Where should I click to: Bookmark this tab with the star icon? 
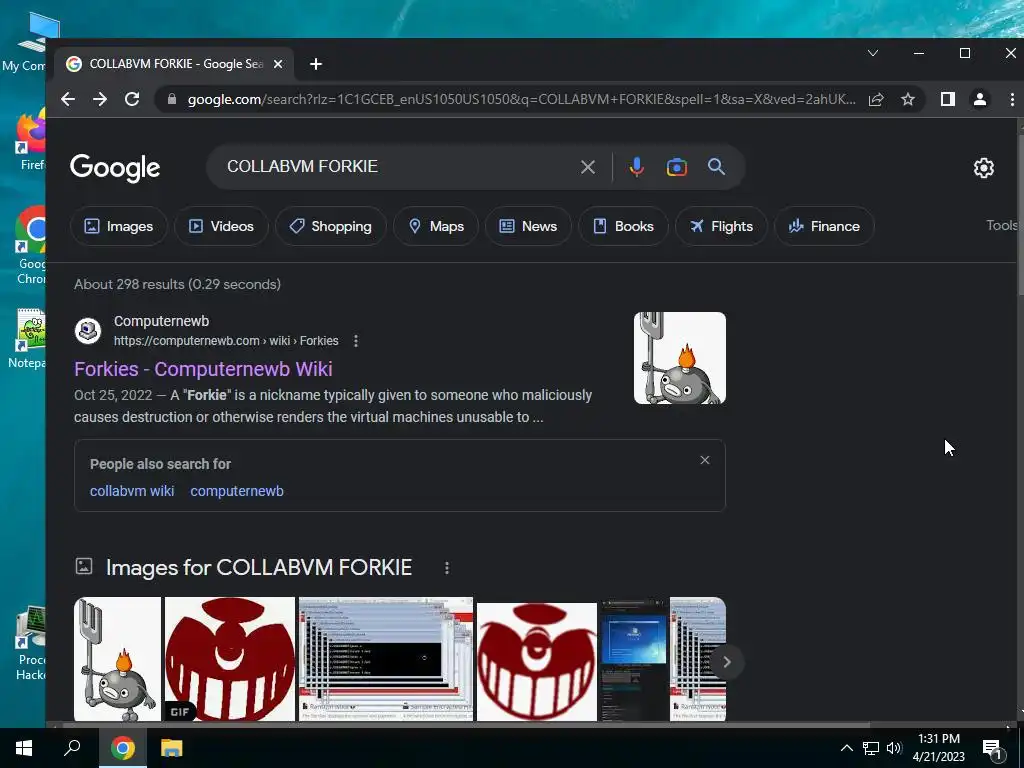point(908,99)
